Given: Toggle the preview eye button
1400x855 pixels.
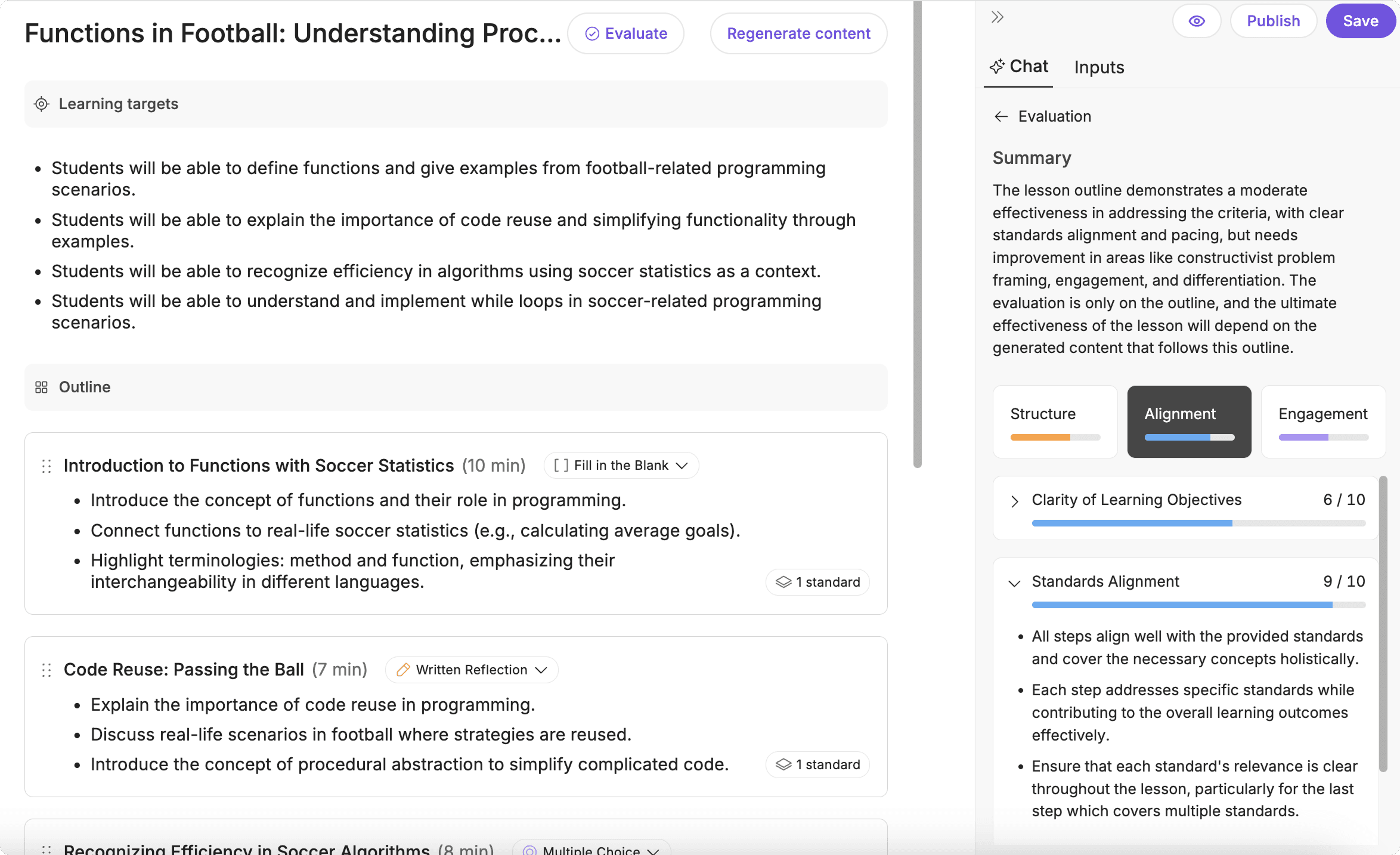Looking at the screenshot, I should point(1196,21).
